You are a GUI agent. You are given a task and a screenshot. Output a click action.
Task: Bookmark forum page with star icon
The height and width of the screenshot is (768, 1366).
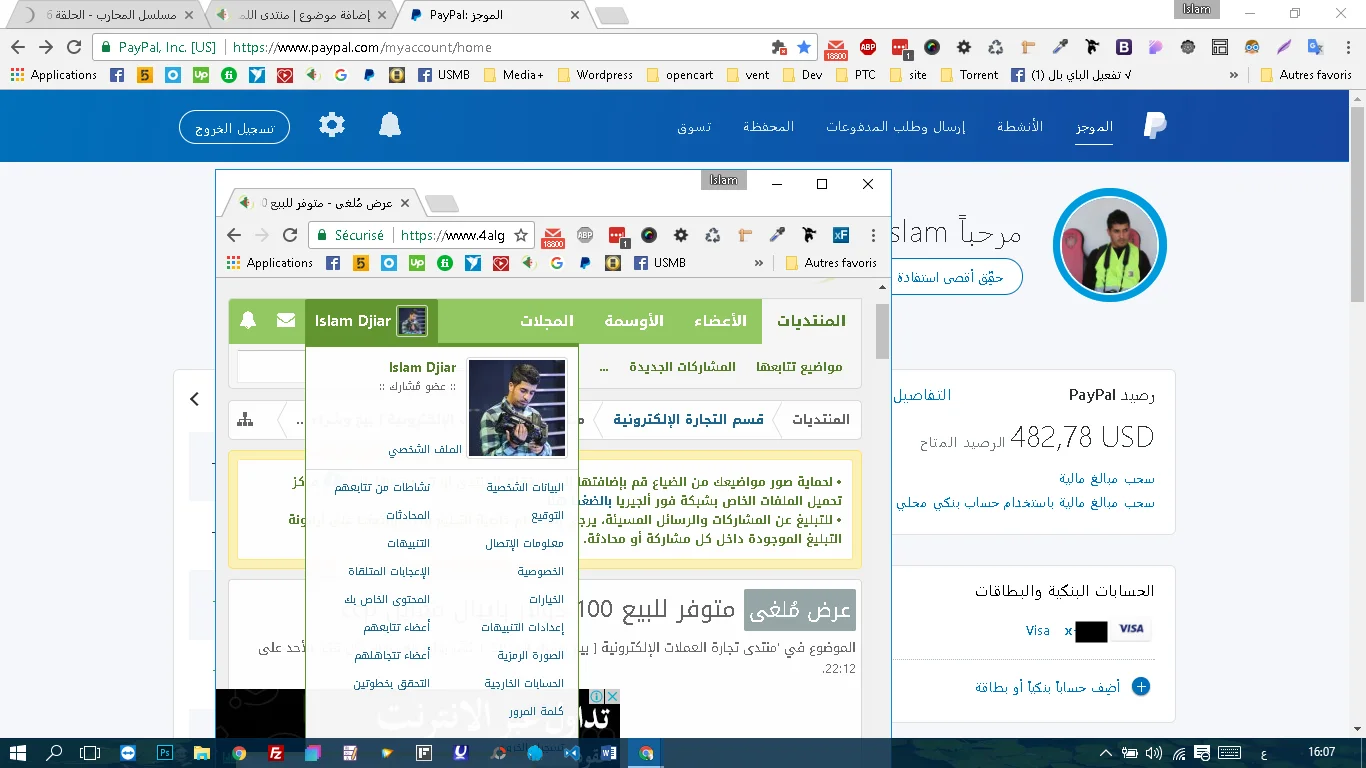(x=521, y=235)
